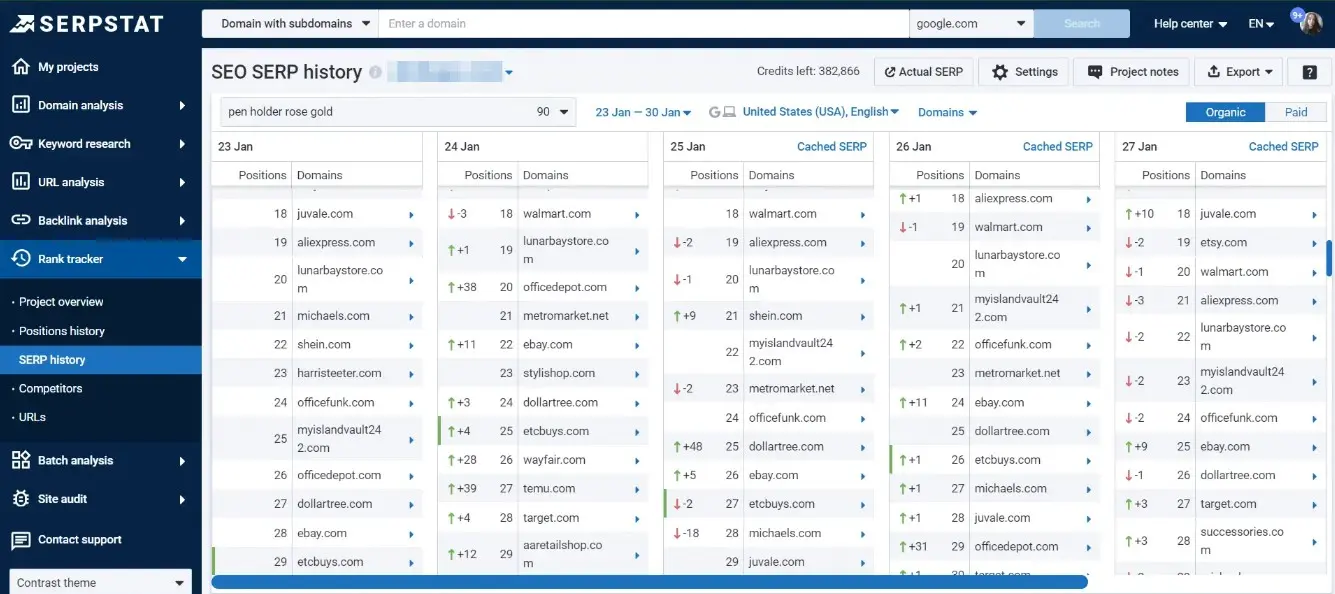Open Cached SERP for 26 Jan

[1058, 147]
